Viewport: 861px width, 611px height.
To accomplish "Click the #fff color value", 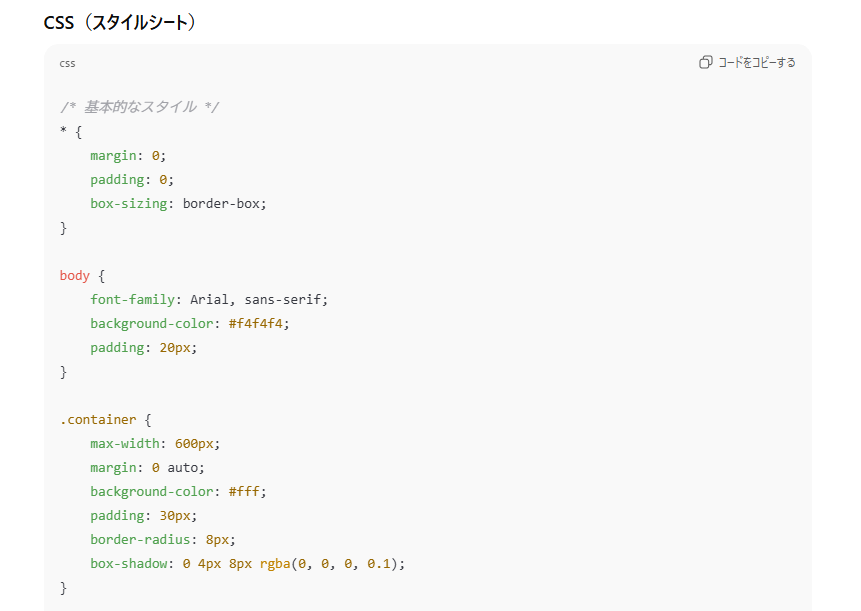I will [x=244, y=492].
